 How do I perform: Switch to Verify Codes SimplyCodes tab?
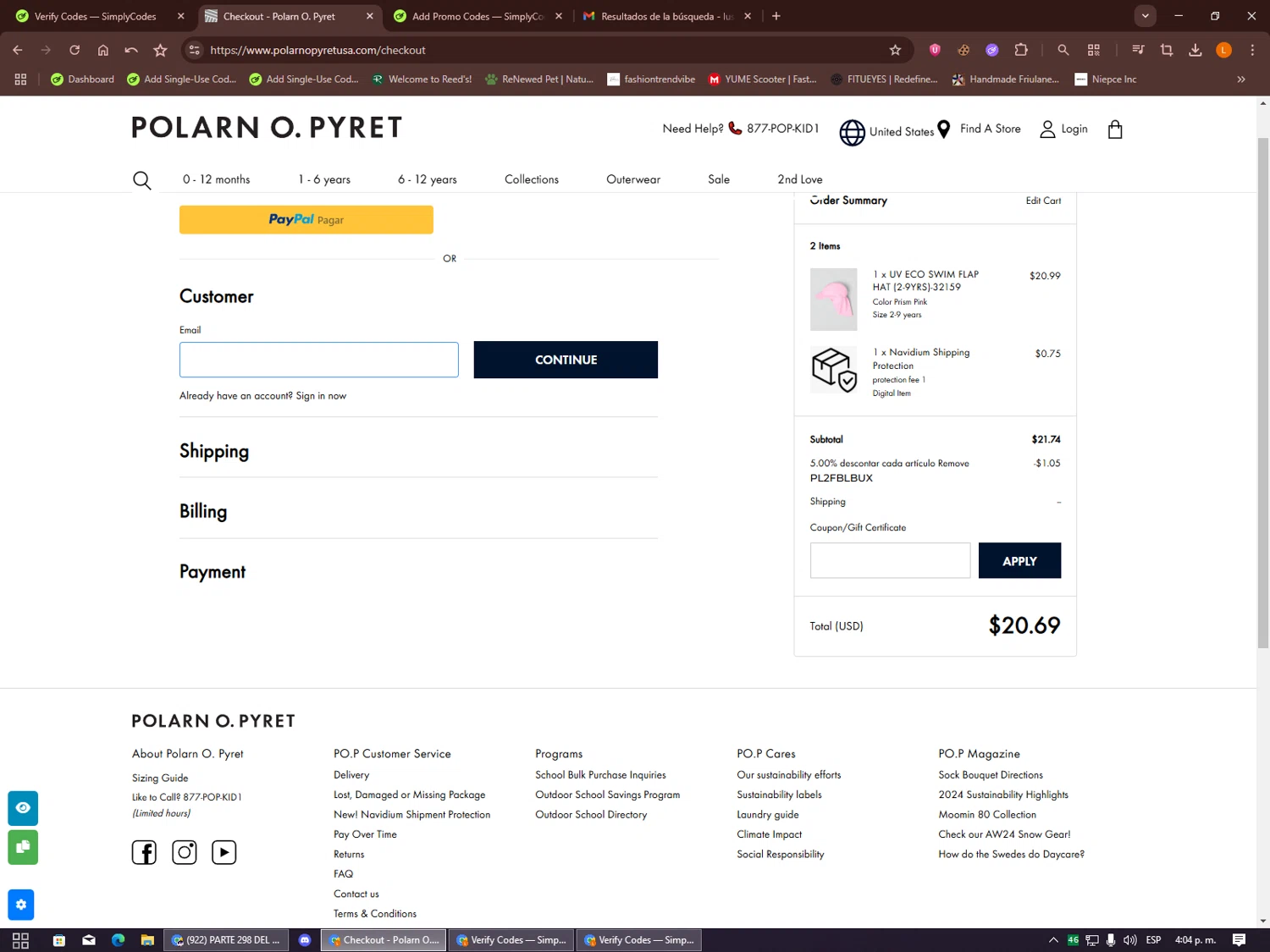click(x=100, y=16)
